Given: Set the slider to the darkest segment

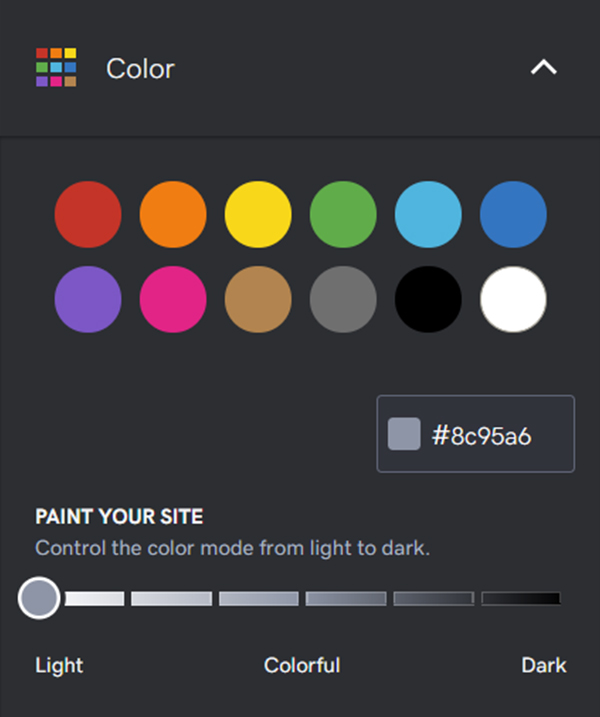Looking at the screenshot, I should (x=521, y=599).
